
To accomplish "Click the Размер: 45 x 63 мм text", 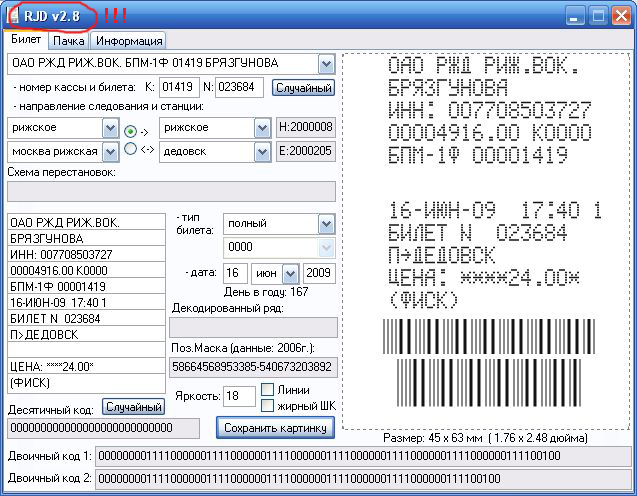I will pos(485,438).
